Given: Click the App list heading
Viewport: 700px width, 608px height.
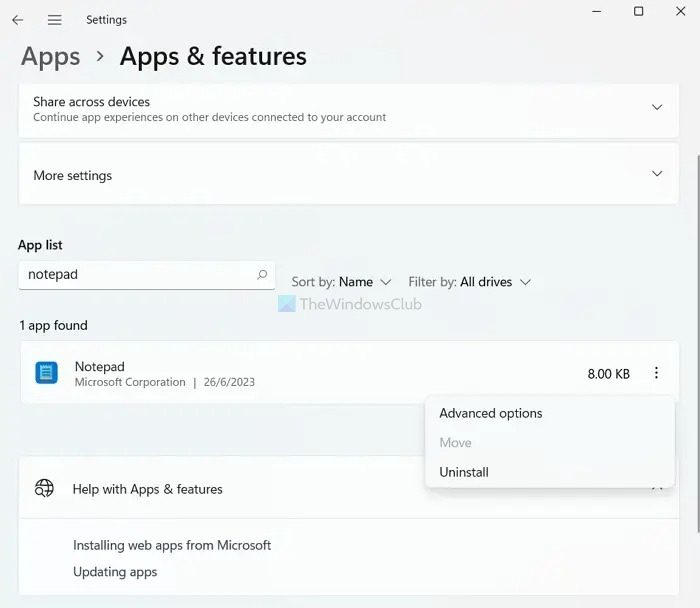Looking at the screenshot, I should [40, 245].
